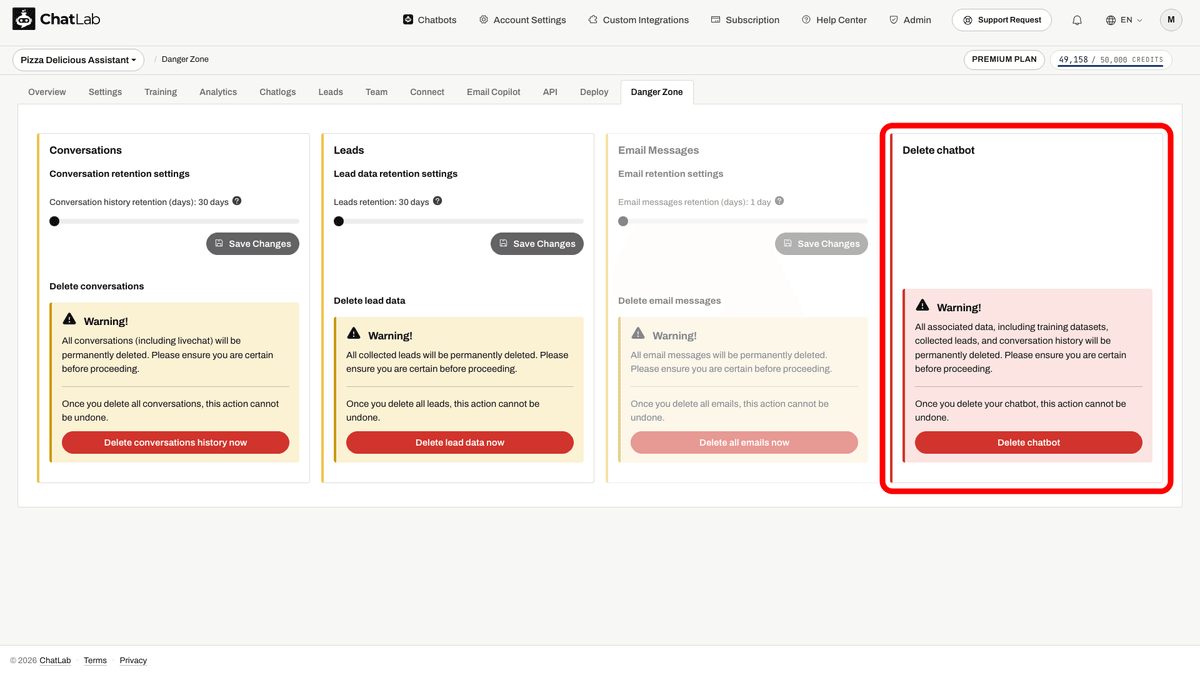Select the Danger Zone tab
Screen dimensions: 1200x675
657,92
